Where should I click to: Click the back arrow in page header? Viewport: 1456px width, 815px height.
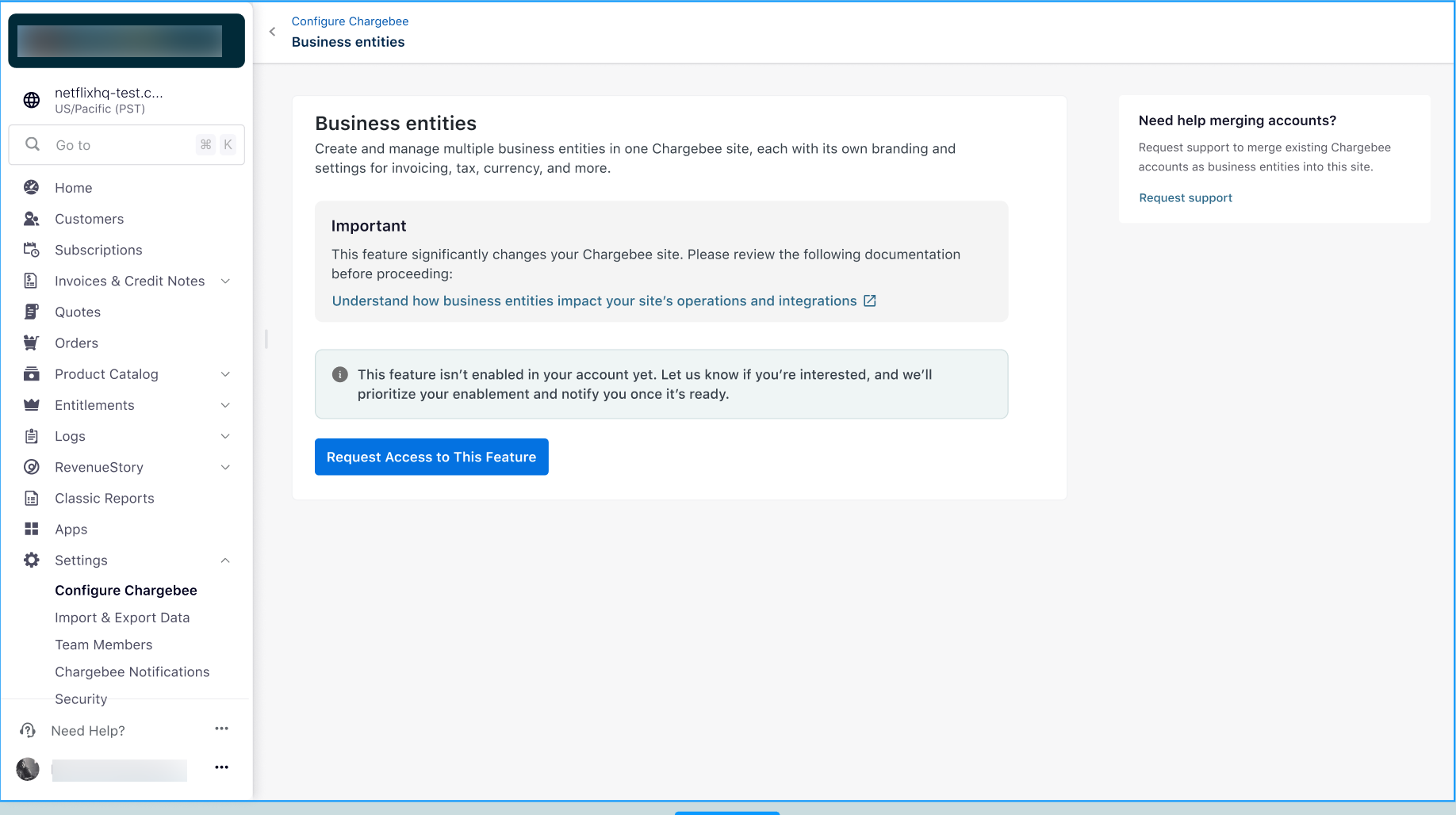point(272,32)
